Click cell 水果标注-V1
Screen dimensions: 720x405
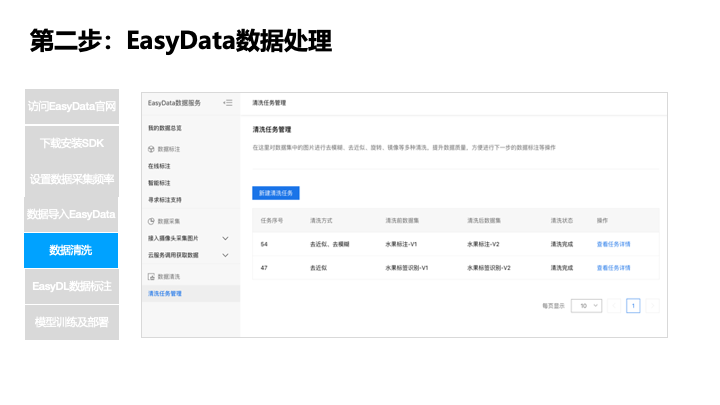pyautogui.click(x=401, y=244)
